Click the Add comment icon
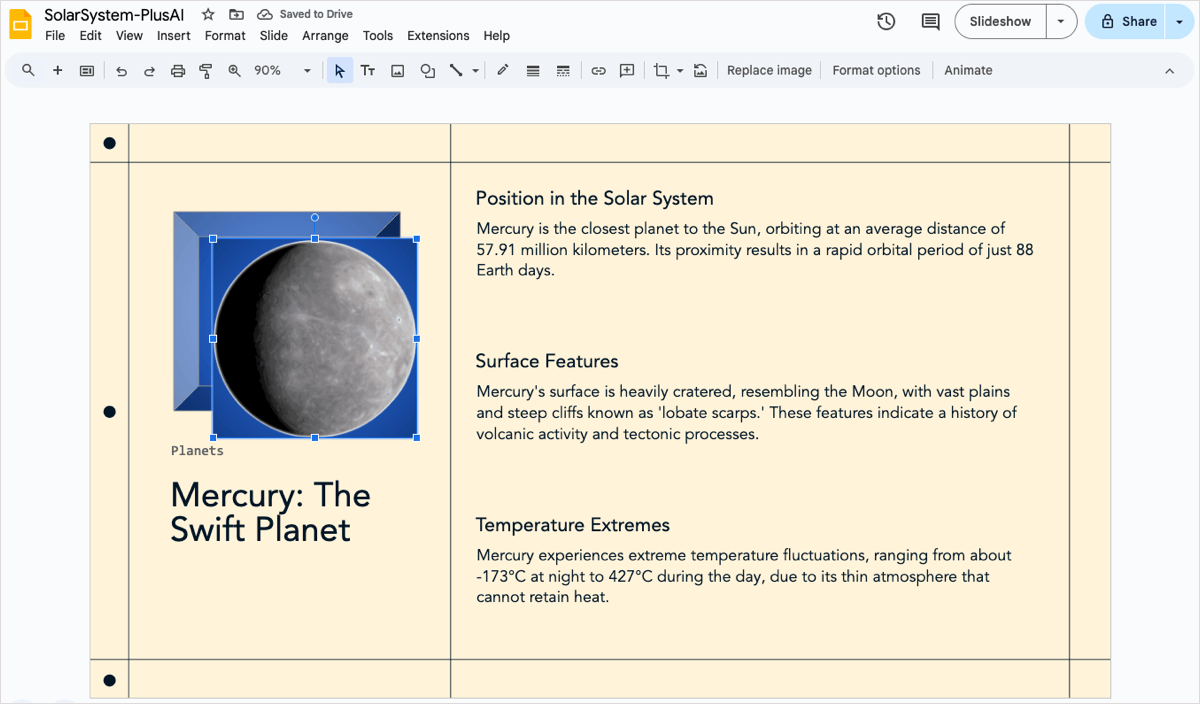 627,70
